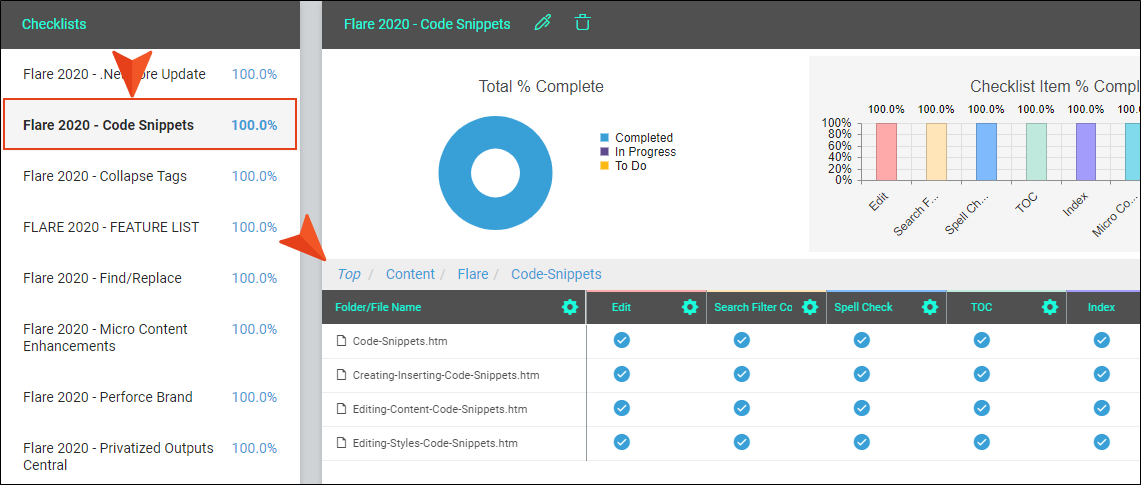Viewport: 1141px width, 485px height.
Task: Select Flare 2020 - Collapse Tags checklist
Action: [x=150, y=176]
